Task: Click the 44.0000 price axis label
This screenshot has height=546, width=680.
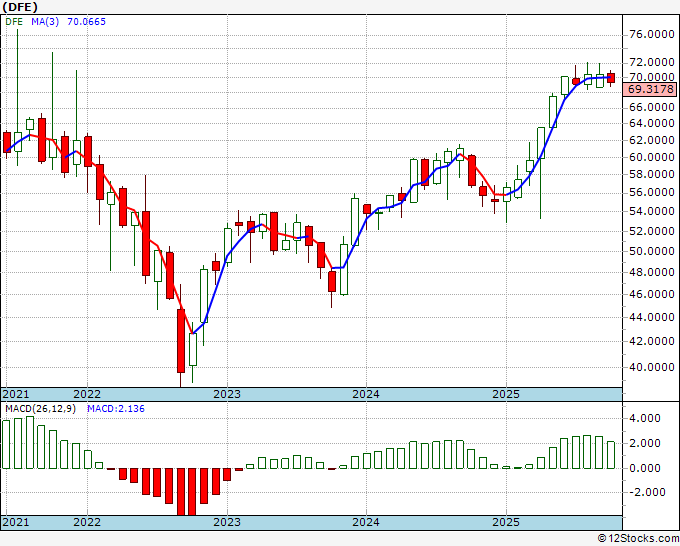Action: point(651,317)
